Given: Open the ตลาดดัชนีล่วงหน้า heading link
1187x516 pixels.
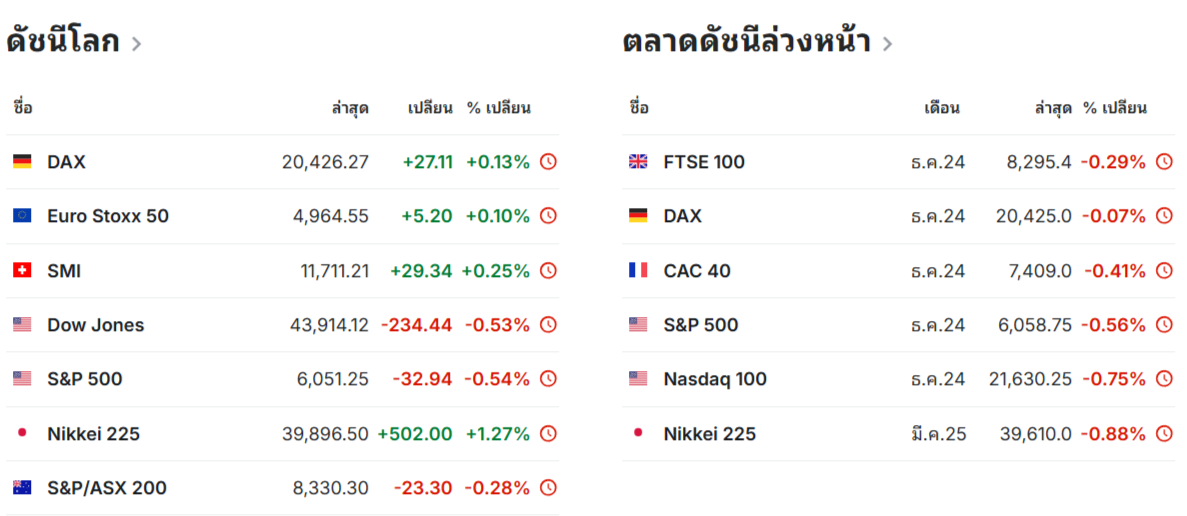Looking at the screenshot, I should point(746,42).
